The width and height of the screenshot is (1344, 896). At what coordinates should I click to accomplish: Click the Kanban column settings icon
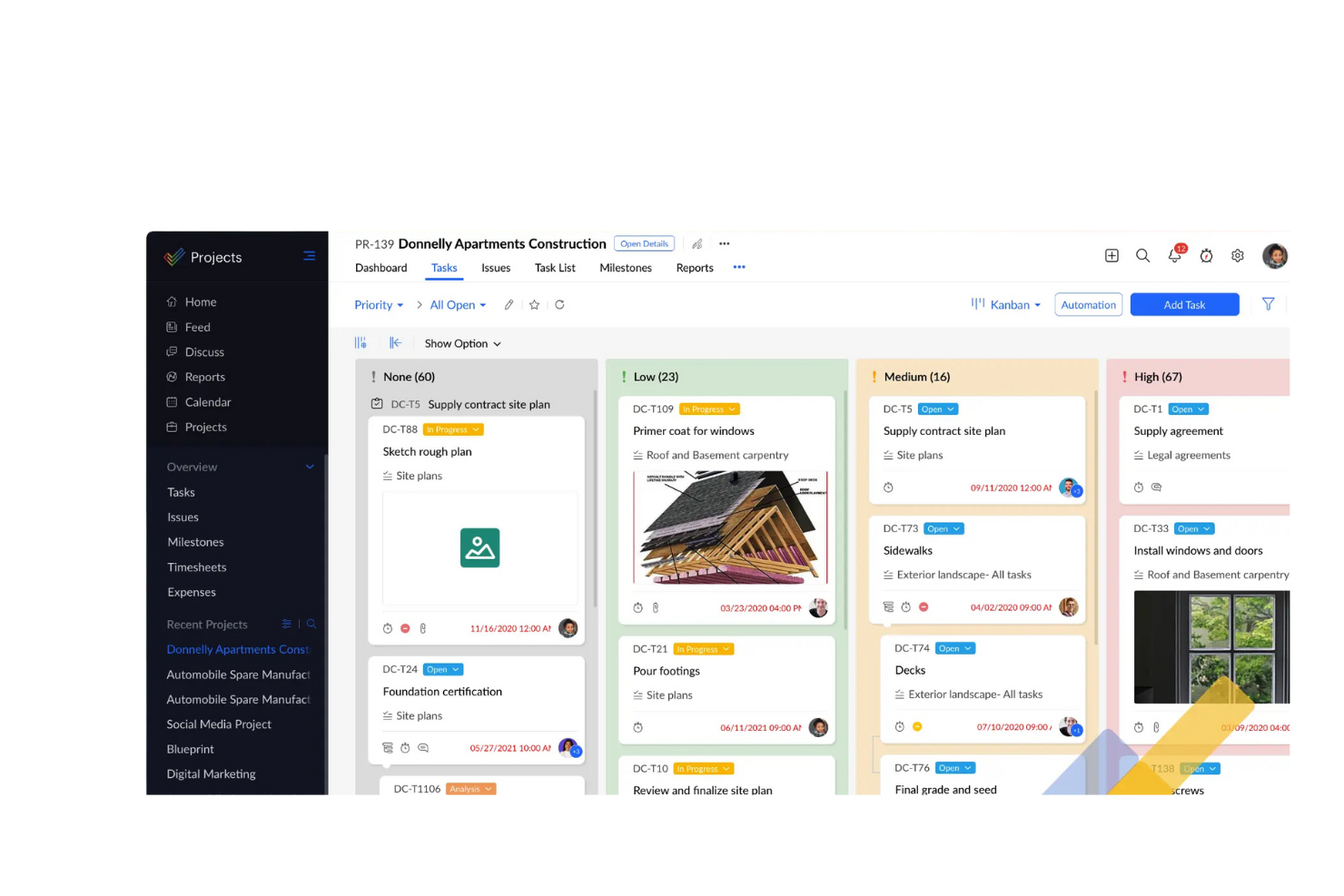tap(361, 342)
